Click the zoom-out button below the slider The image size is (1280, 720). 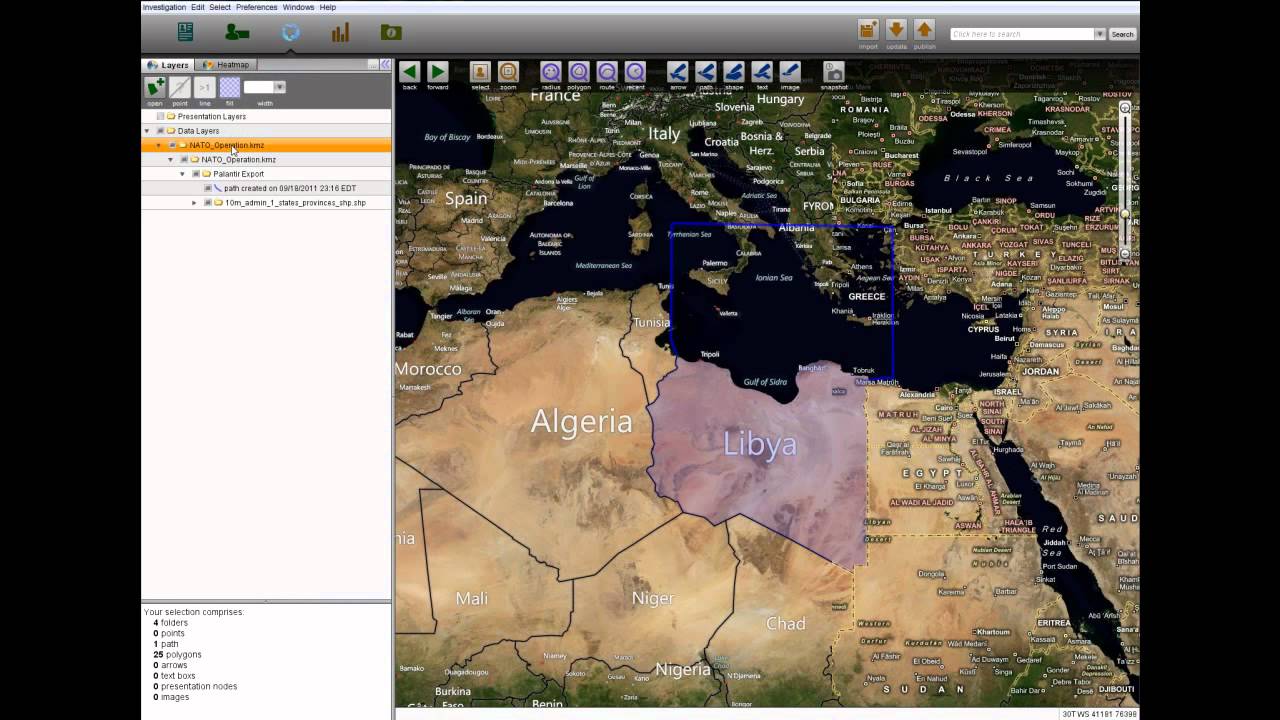[1125, 254]
